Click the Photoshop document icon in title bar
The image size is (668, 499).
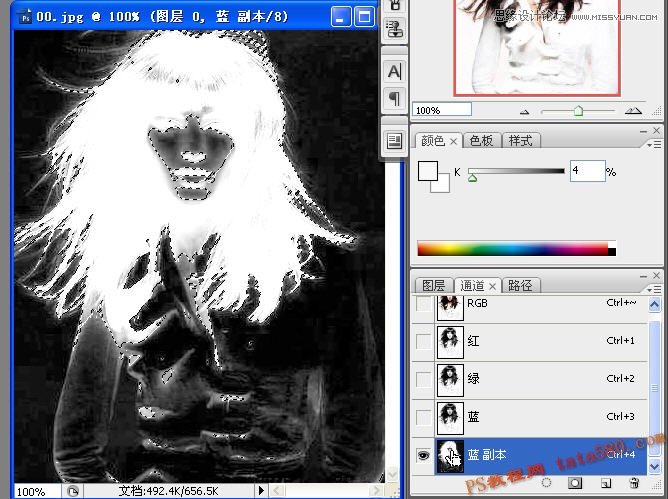click(26, 17)
